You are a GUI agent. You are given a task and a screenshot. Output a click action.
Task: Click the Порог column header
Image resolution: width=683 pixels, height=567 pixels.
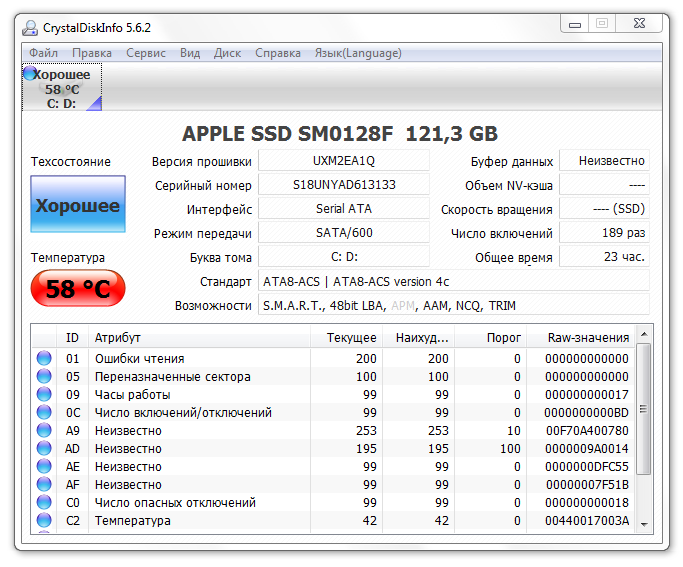click(490, 338)
